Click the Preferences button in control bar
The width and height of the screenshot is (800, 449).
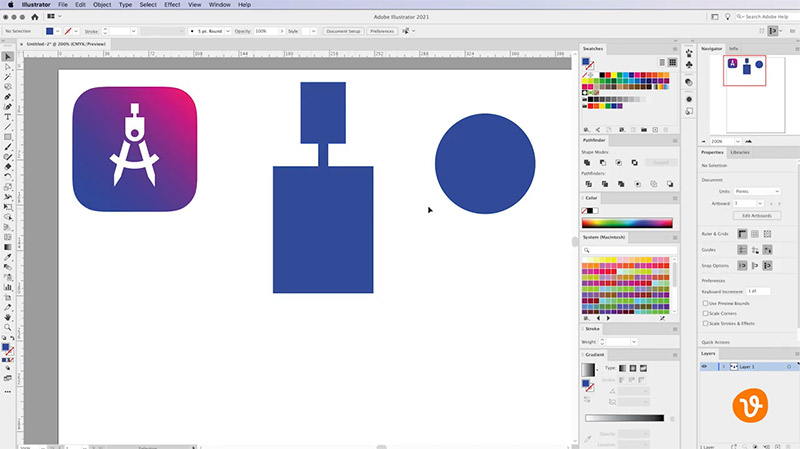[x=382, y=31]
